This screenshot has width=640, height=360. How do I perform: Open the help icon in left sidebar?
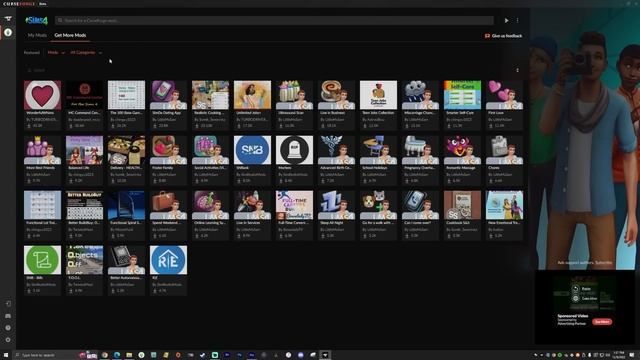pos(8,328)
